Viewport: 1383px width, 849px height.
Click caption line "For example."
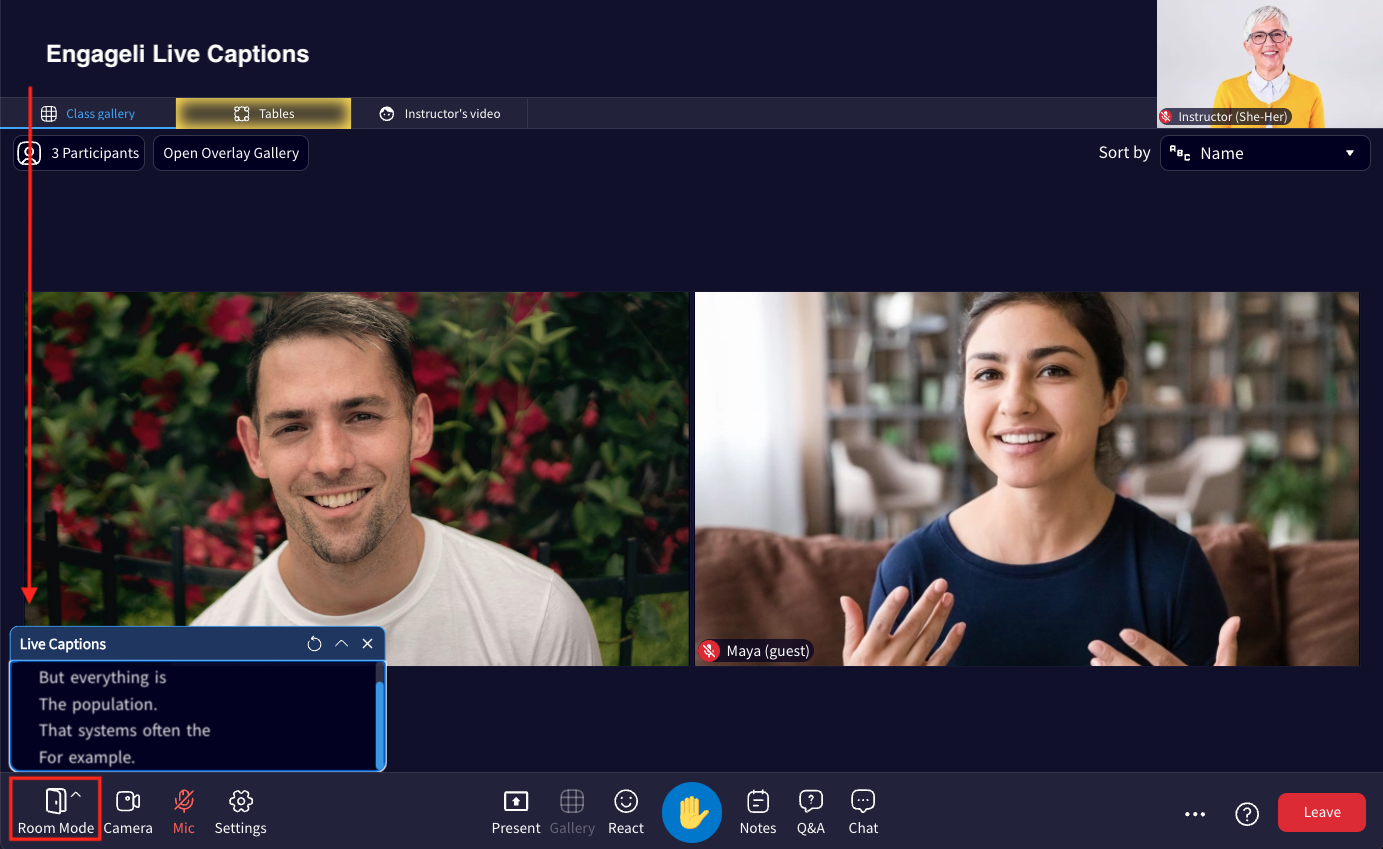click(87, 757)
